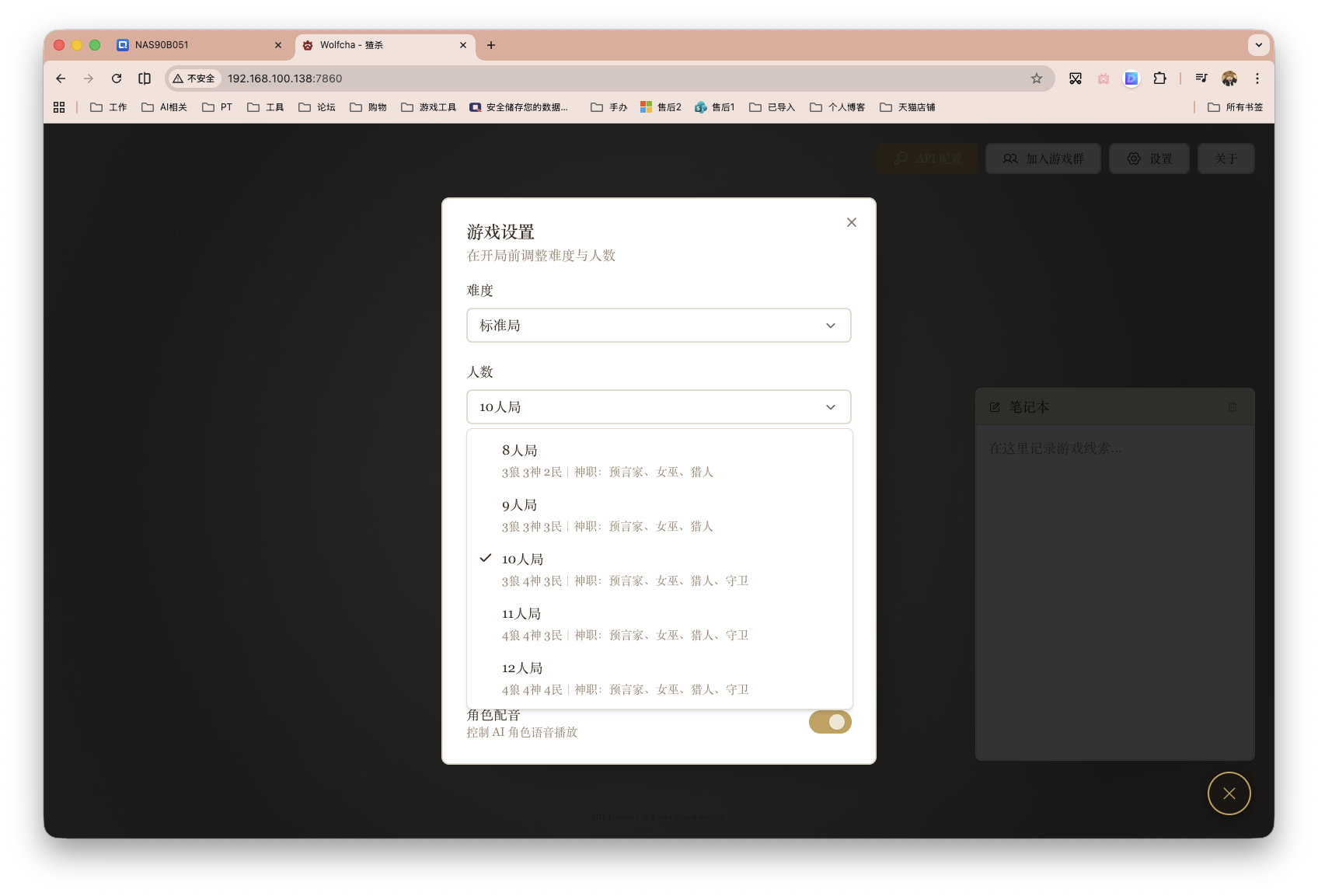Open the bilibili extension icon

(x=1104, y=78)
